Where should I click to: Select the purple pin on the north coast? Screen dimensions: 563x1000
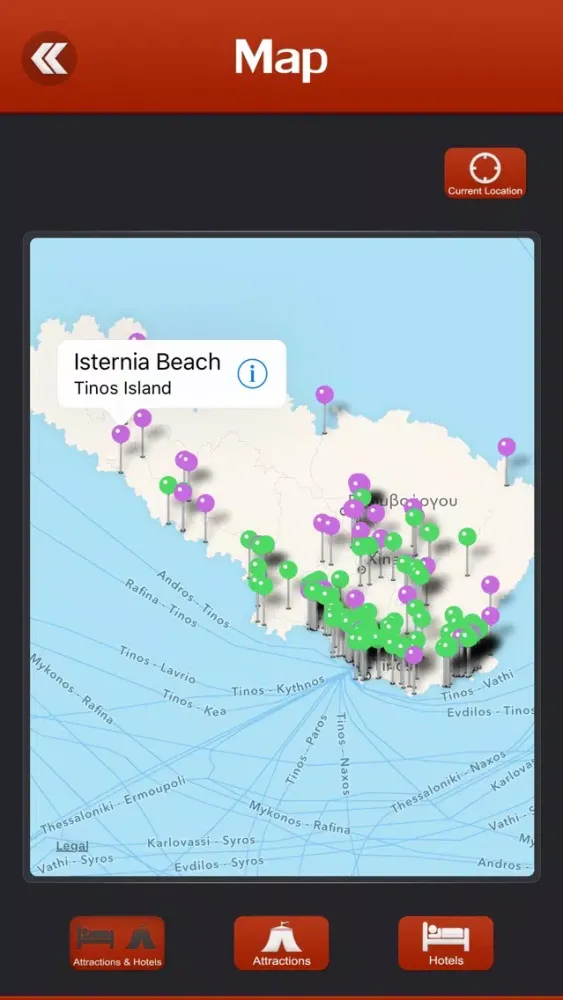click(325, 395)
